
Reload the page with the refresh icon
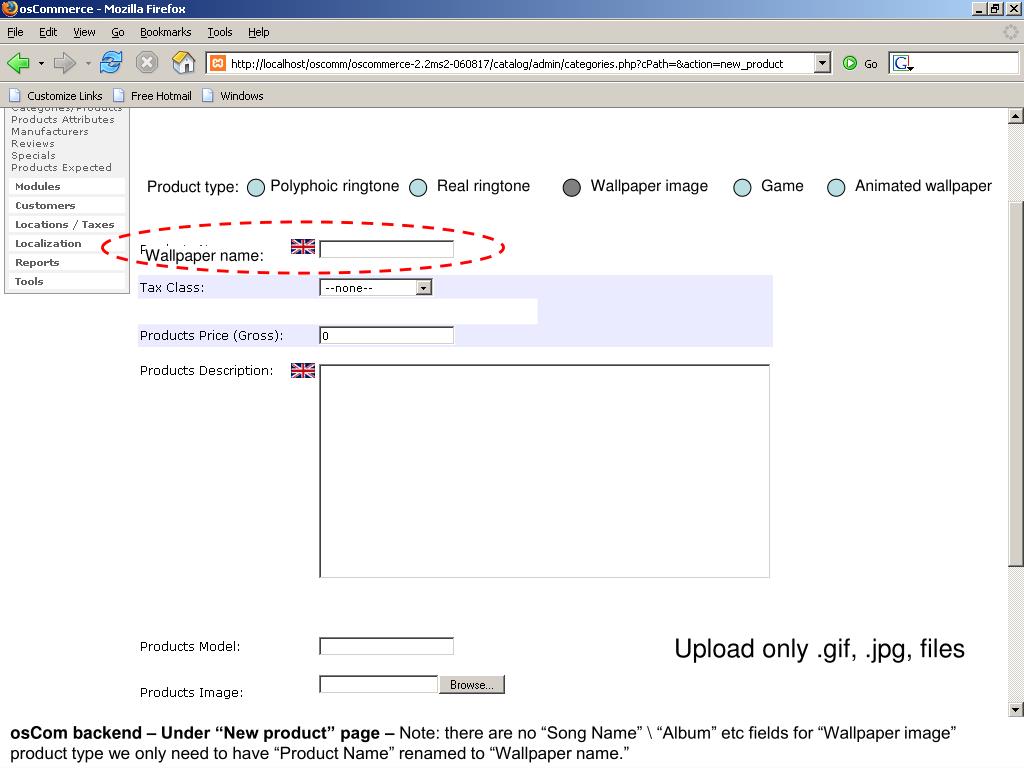[x=111, y=63]
